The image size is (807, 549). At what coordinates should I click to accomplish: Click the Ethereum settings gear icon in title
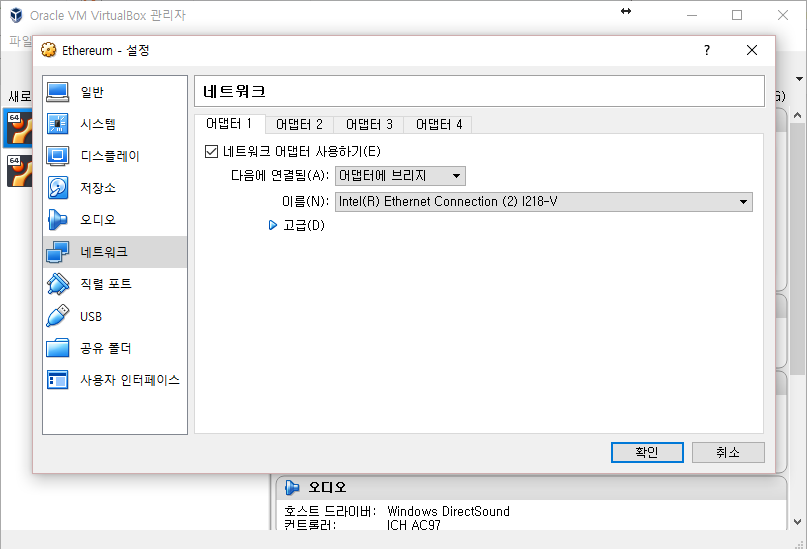coord(49,50)
